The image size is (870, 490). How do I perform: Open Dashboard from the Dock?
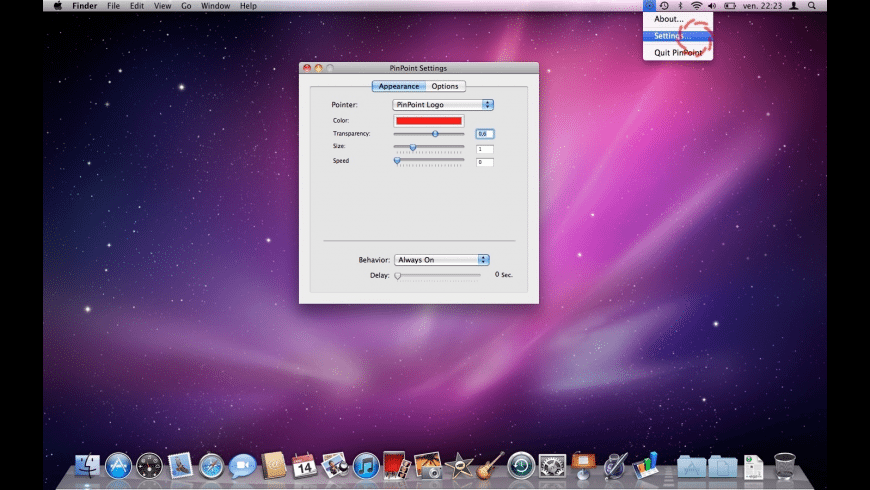pos(149,466)
